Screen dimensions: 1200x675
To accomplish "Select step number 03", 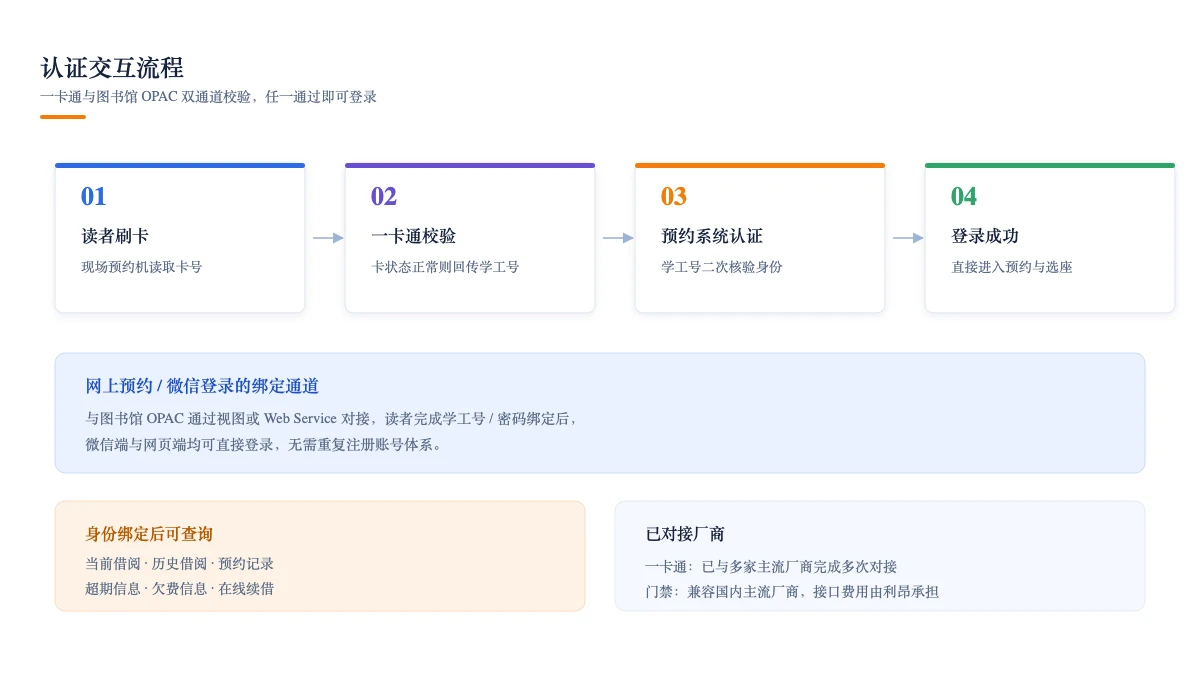I will tap(674, 196).
